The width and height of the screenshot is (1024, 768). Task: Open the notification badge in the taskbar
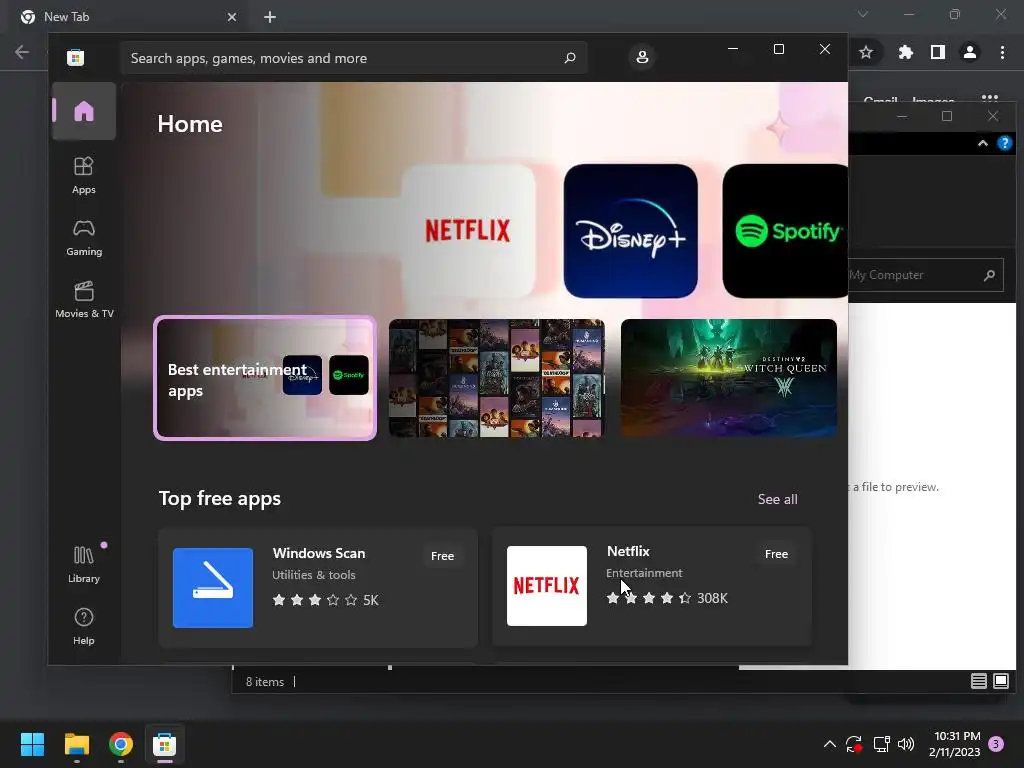(x=996, y=744)
